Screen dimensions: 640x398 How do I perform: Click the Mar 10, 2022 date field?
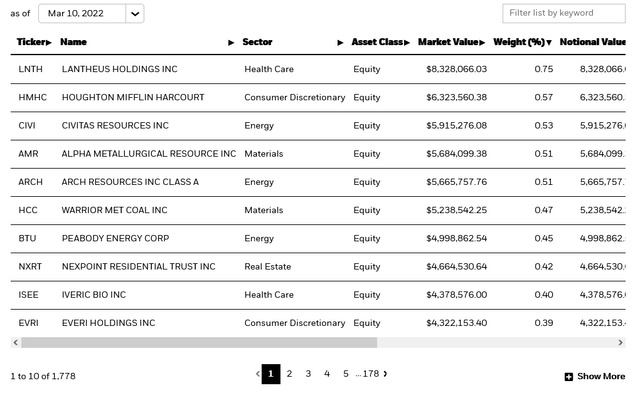[82, 13]
